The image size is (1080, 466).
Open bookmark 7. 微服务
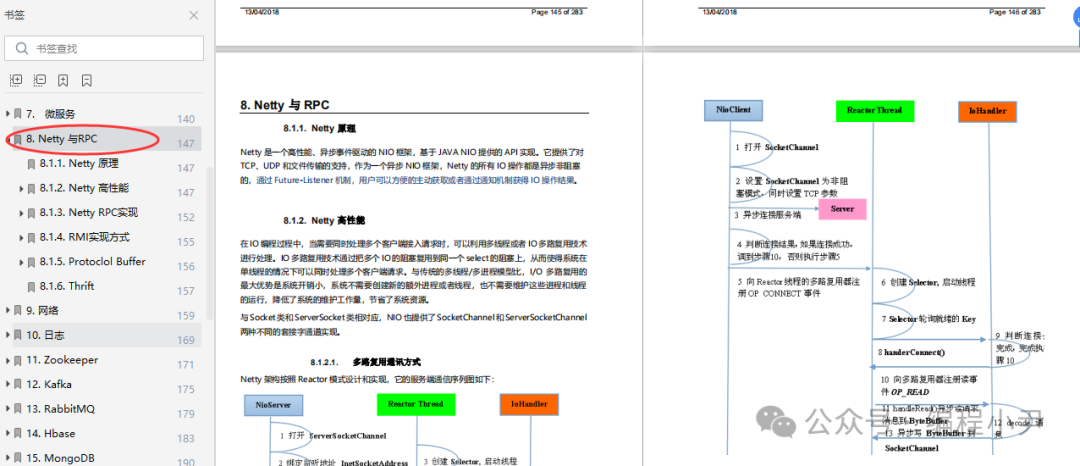coord(51,114)
